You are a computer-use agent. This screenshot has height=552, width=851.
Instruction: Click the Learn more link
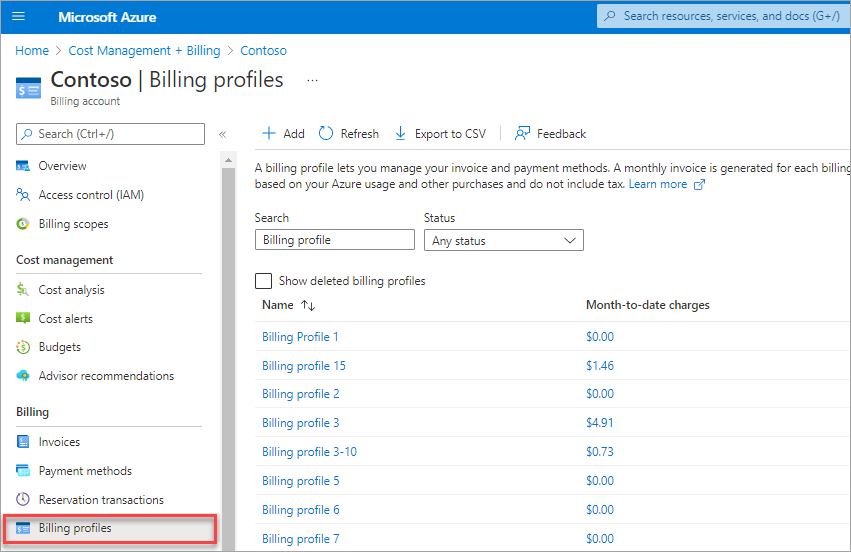658,185
